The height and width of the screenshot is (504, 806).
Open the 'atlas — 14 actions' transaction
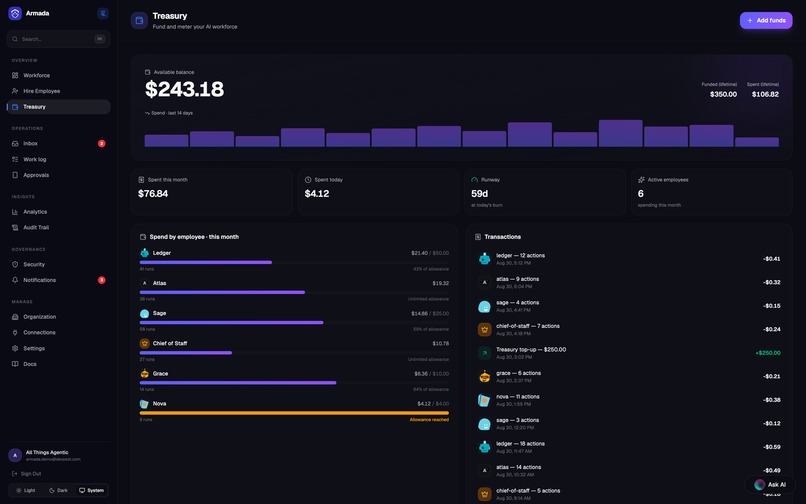629,471
